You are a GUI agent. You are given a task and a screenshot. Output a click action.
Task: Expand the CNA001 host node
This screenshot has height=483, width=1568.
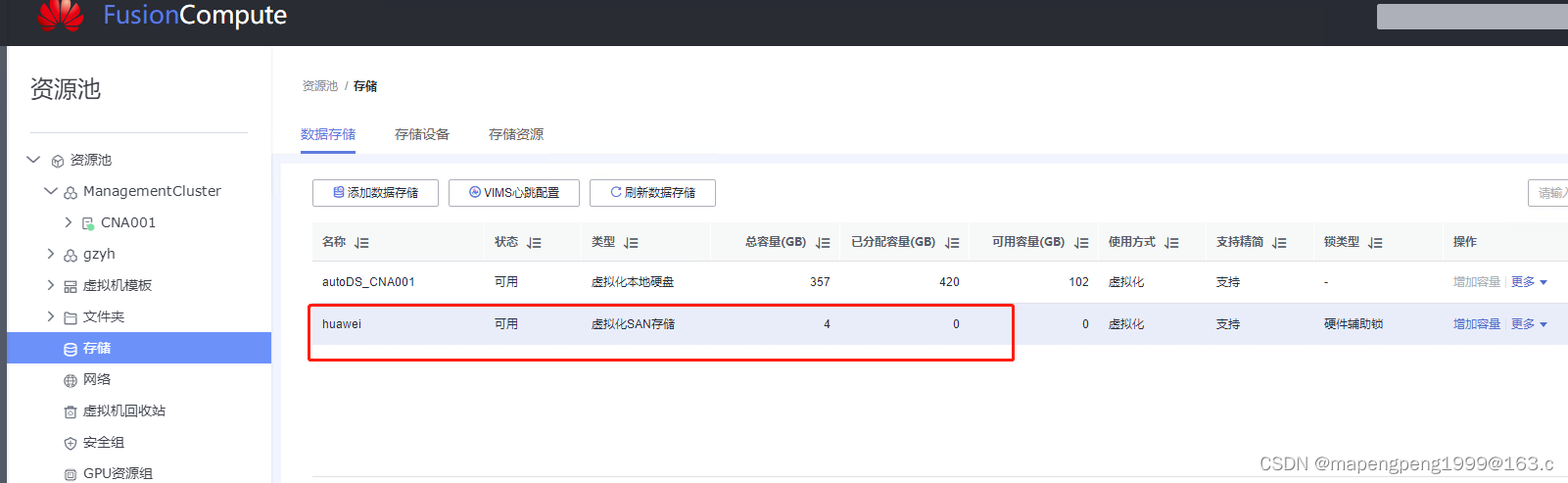point(69,222)
